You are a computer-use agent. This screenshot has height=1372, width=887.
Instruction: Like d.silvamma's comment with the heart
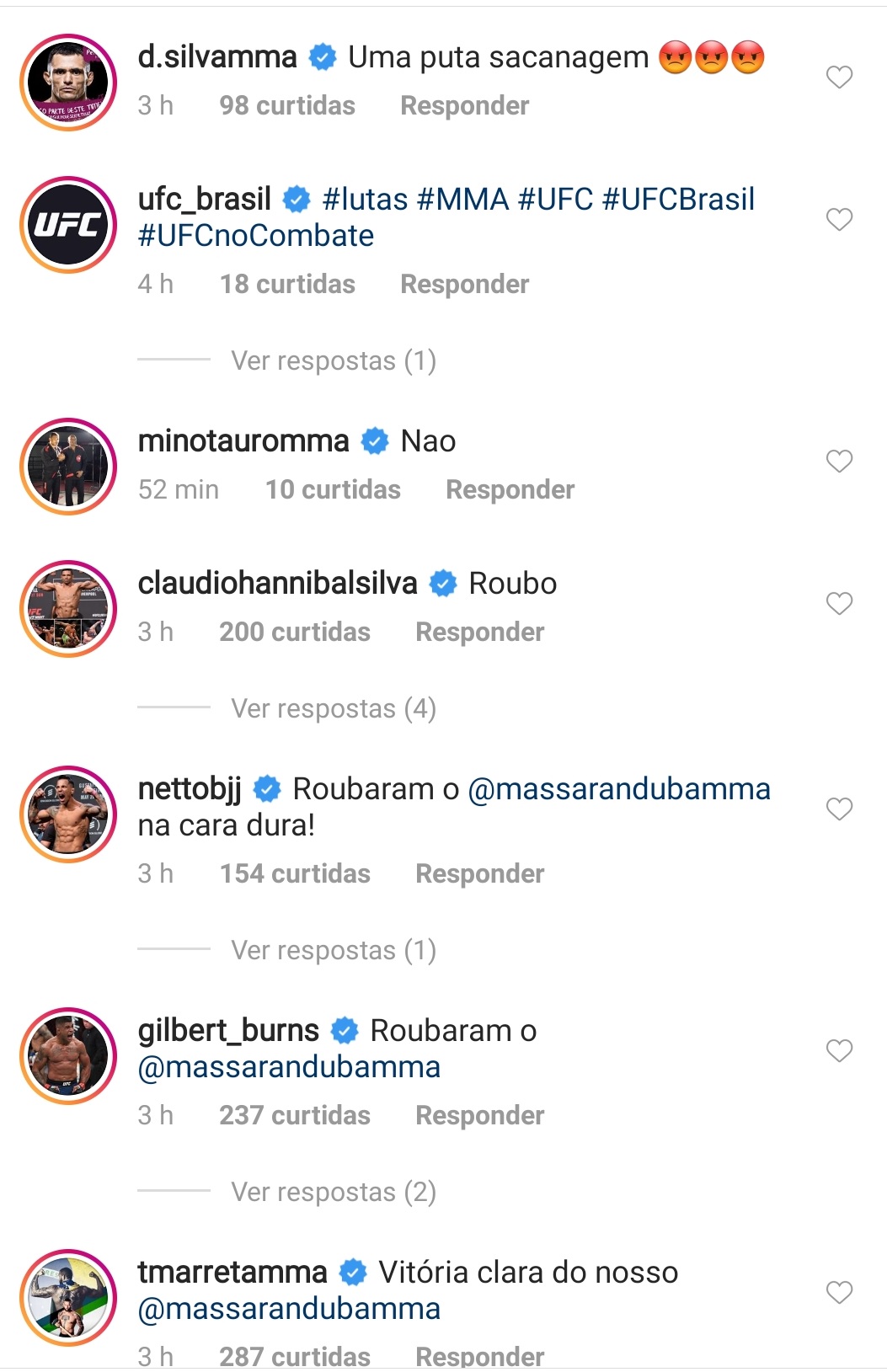coord(839,77)
